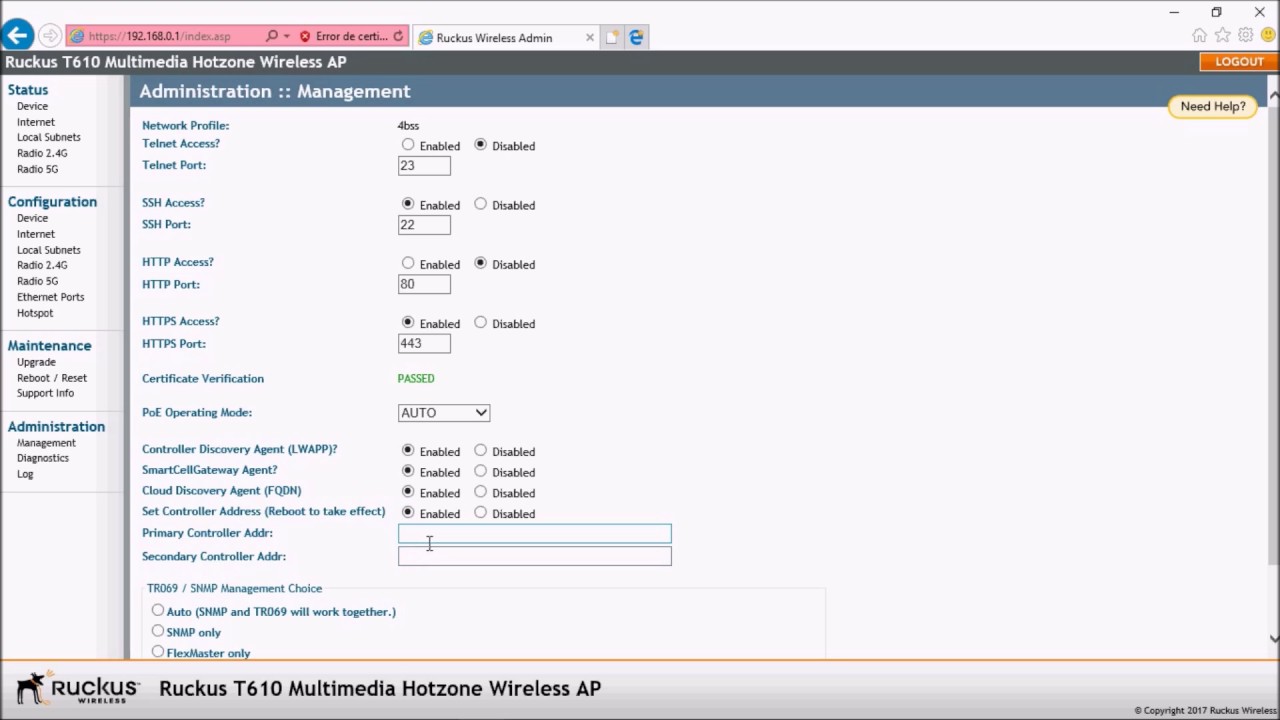Click the address bar search magnifier icon
Screen dimensions: 1280x720
pos(271,36)
